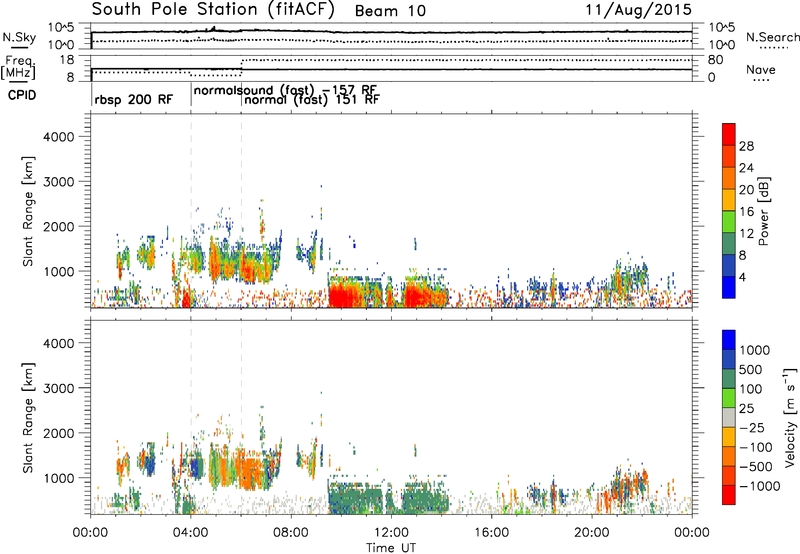Click dashed 06:00 marker line in velocity panel
This screenshot has height=554, width=800.
pyautogui.click(x=241, y=417)
